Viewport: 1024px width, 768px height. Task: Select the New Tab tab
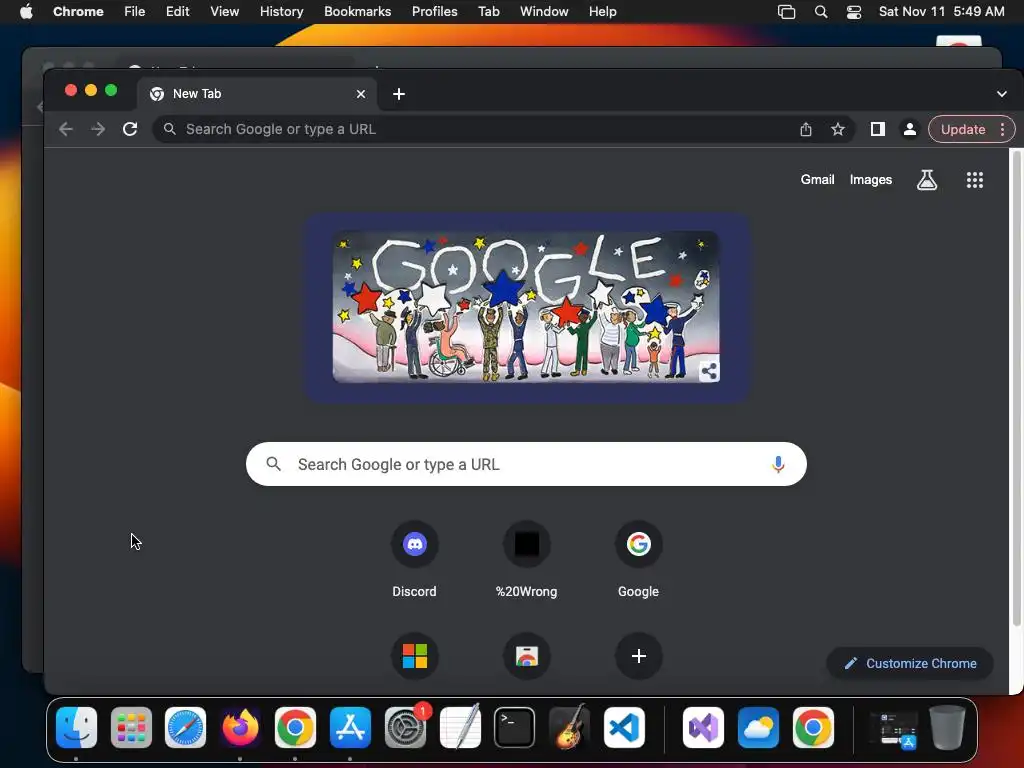pos(257,94)
